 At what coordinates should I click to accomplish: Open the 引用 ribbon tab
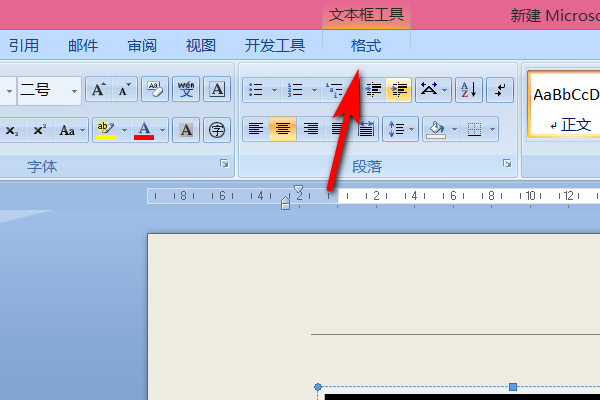point(24,46)
